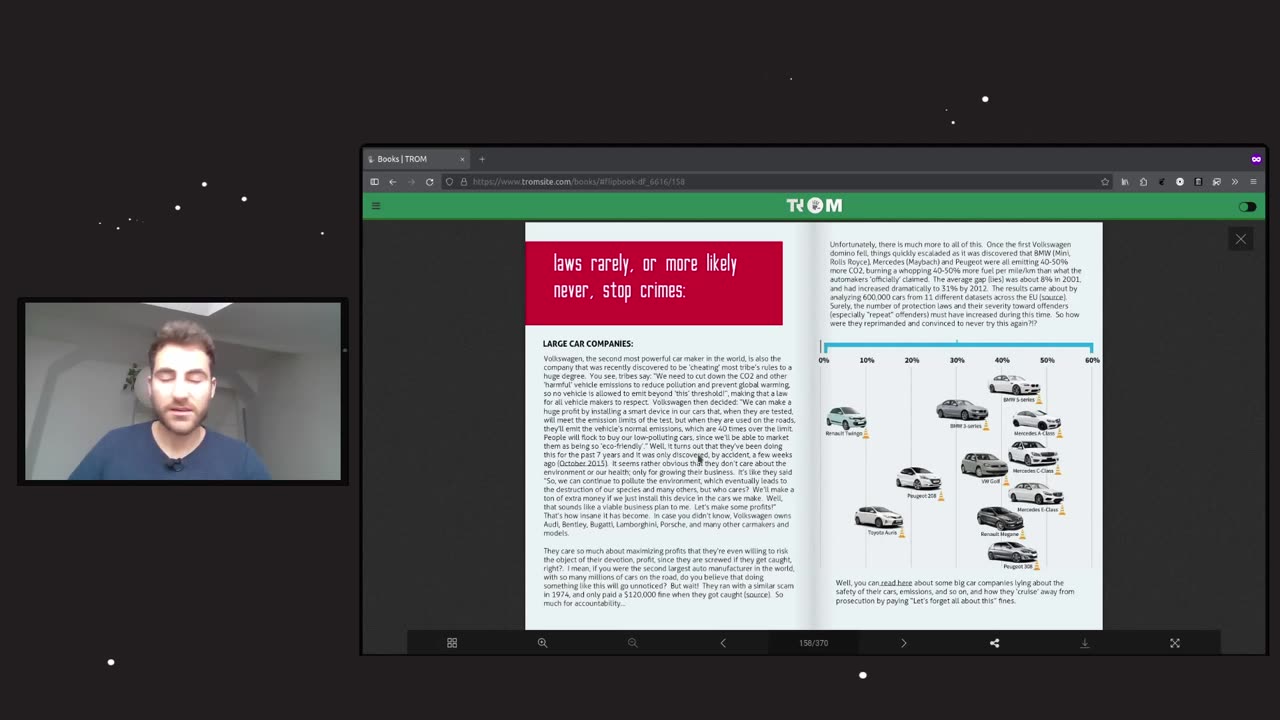
Task: Zoom in on the flipbook page
Action: pyautogui.click(x=542, y=643)
